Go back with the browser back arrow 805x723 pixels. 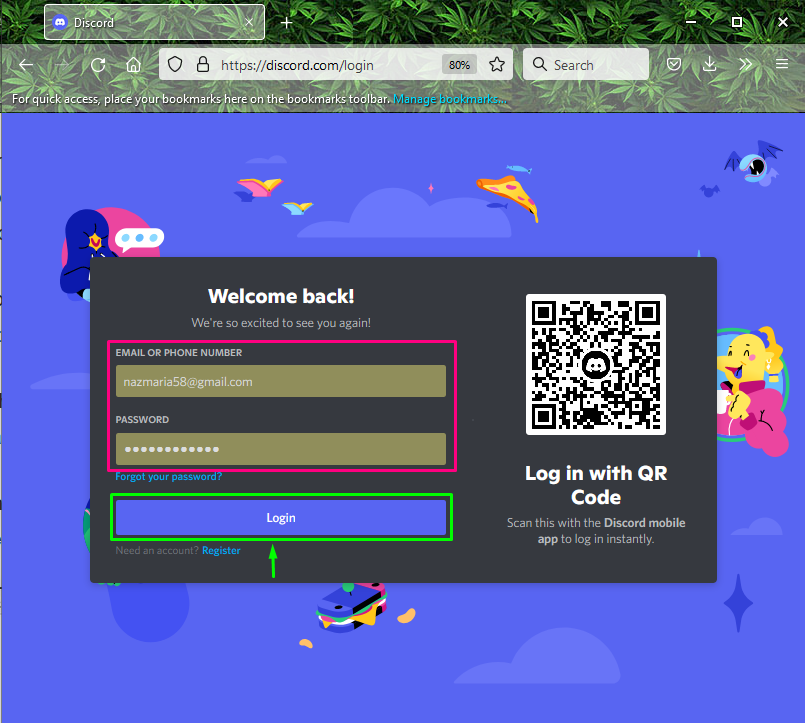[x=26, y=65]
